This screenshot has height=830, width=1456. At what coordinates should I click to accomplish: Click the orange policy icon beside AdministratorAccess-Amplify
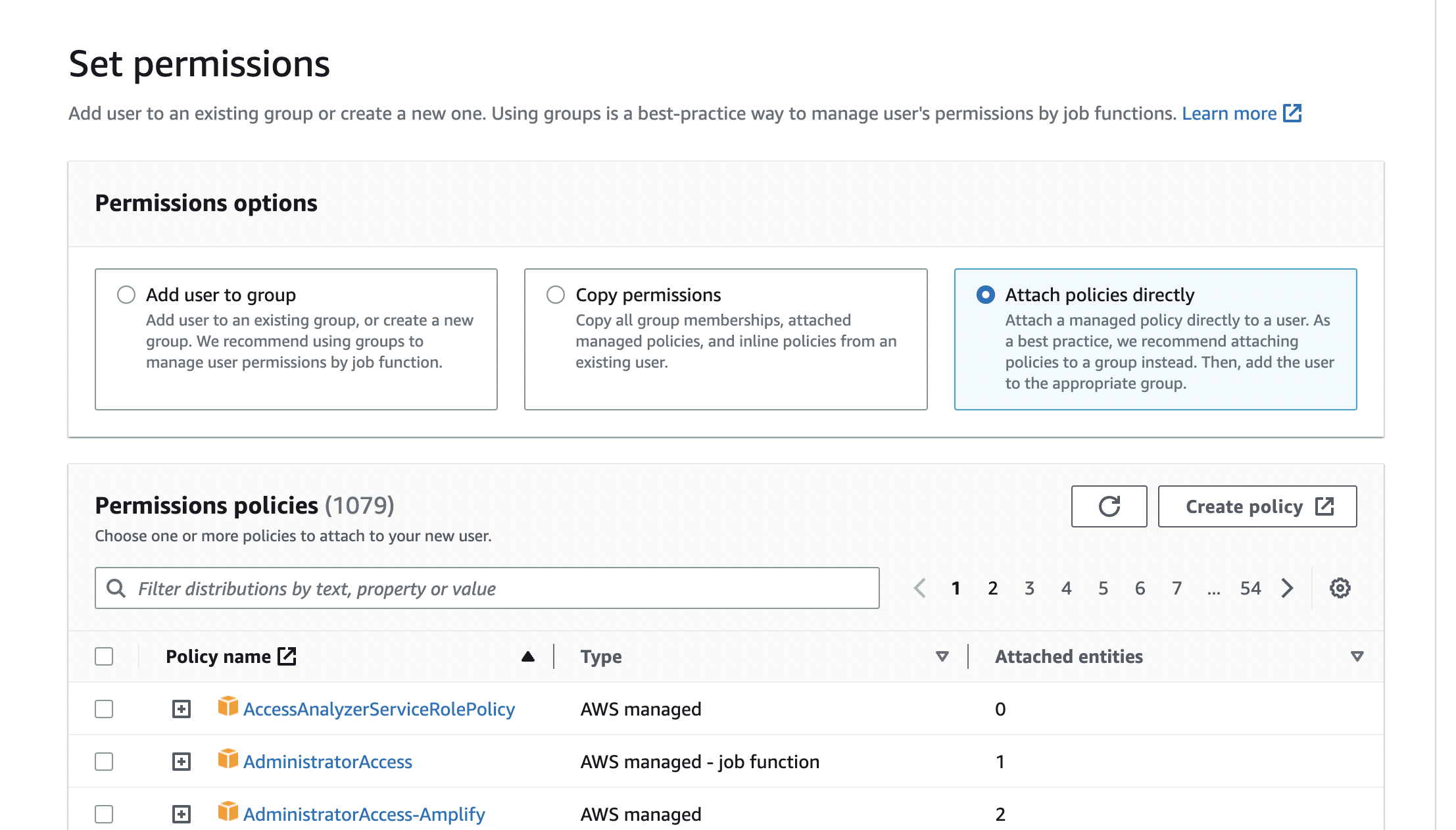(228, 813)
